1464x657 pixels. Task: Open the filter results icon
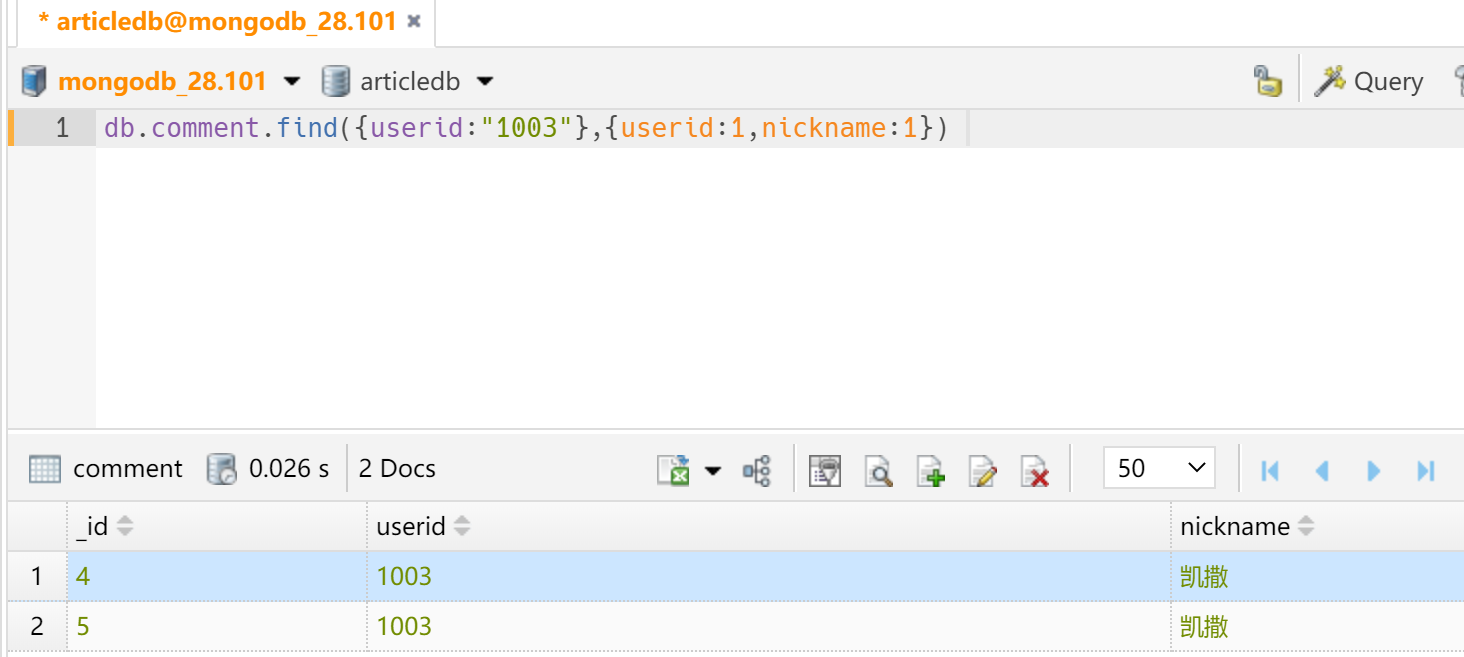[825, 469]
